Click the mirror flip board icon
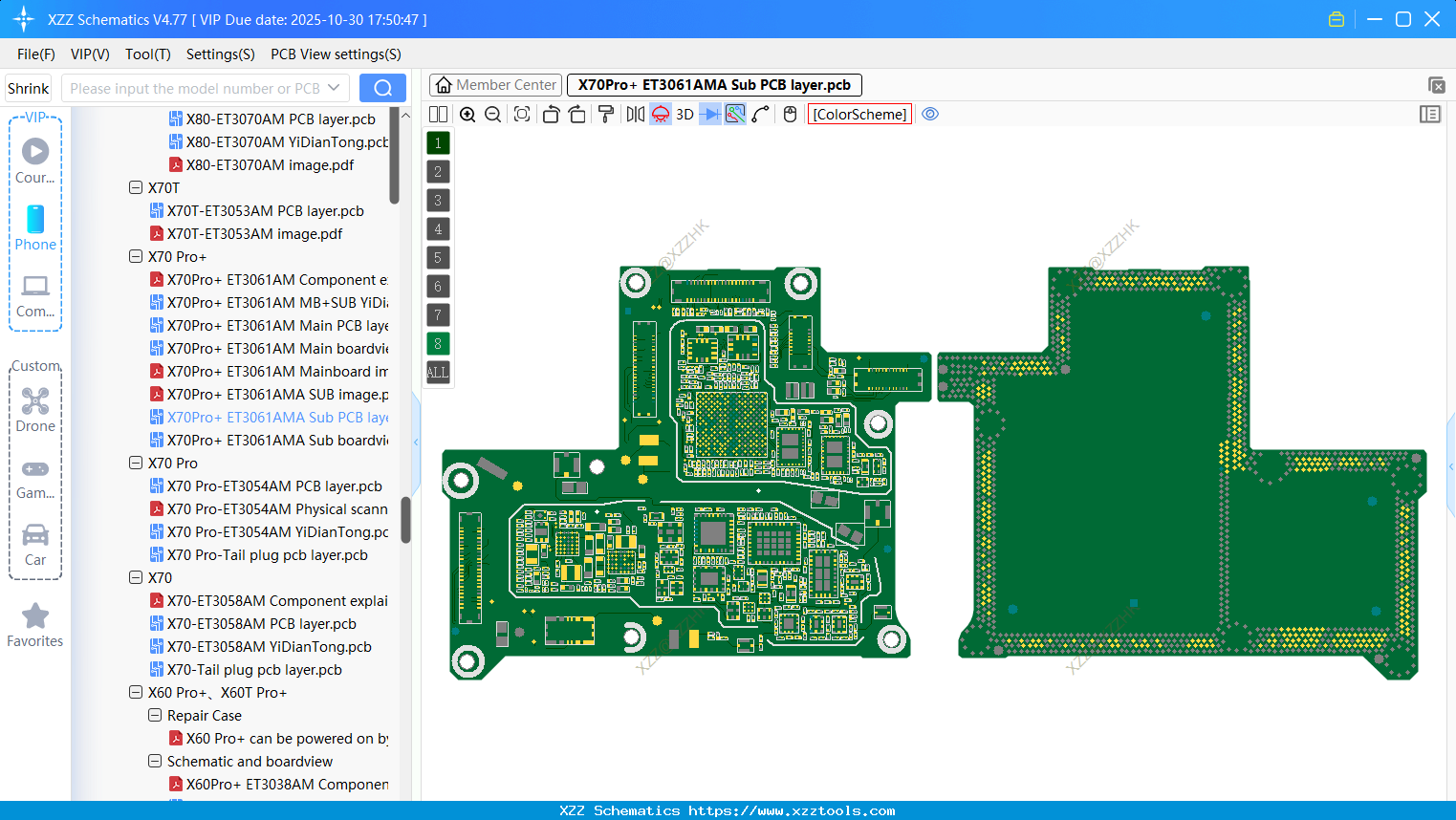Image resolution: width=1456 pixels, height=820 pixels. tap(635, 115)
